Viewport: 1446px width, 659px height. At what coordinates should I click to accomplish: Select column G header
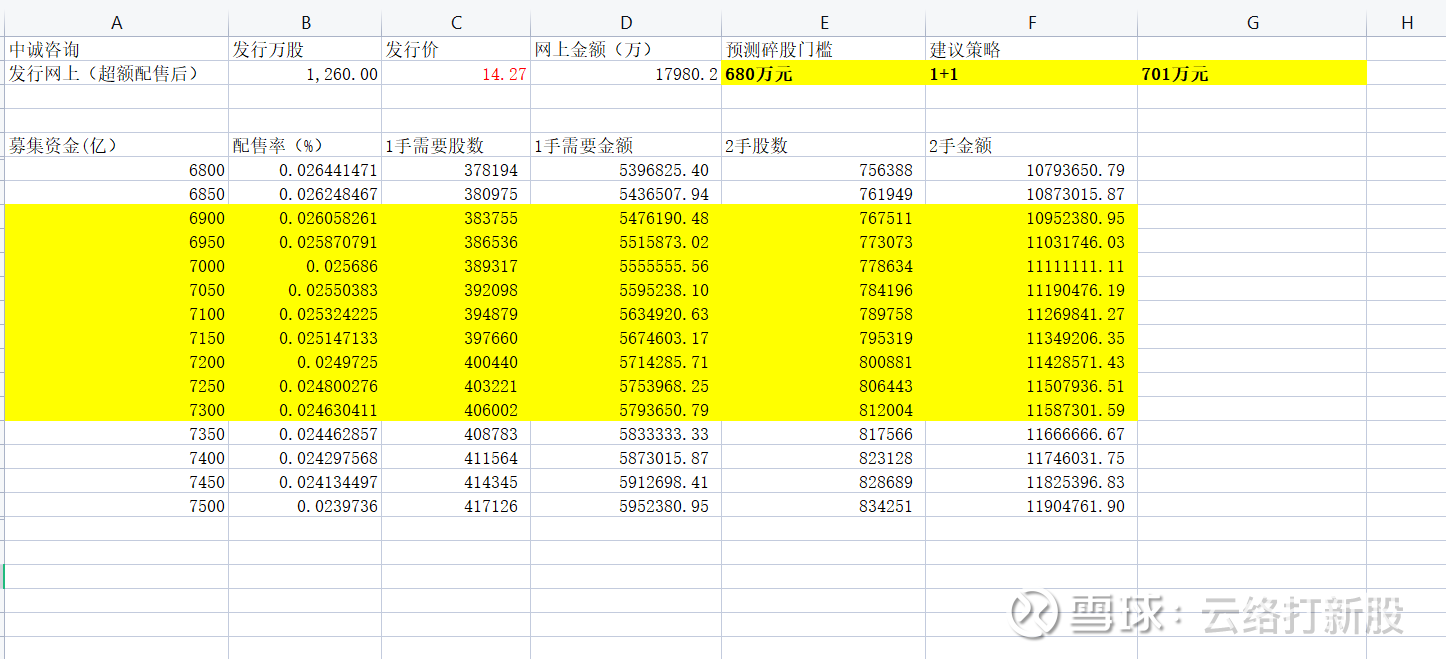click(x=1252, y=23)
